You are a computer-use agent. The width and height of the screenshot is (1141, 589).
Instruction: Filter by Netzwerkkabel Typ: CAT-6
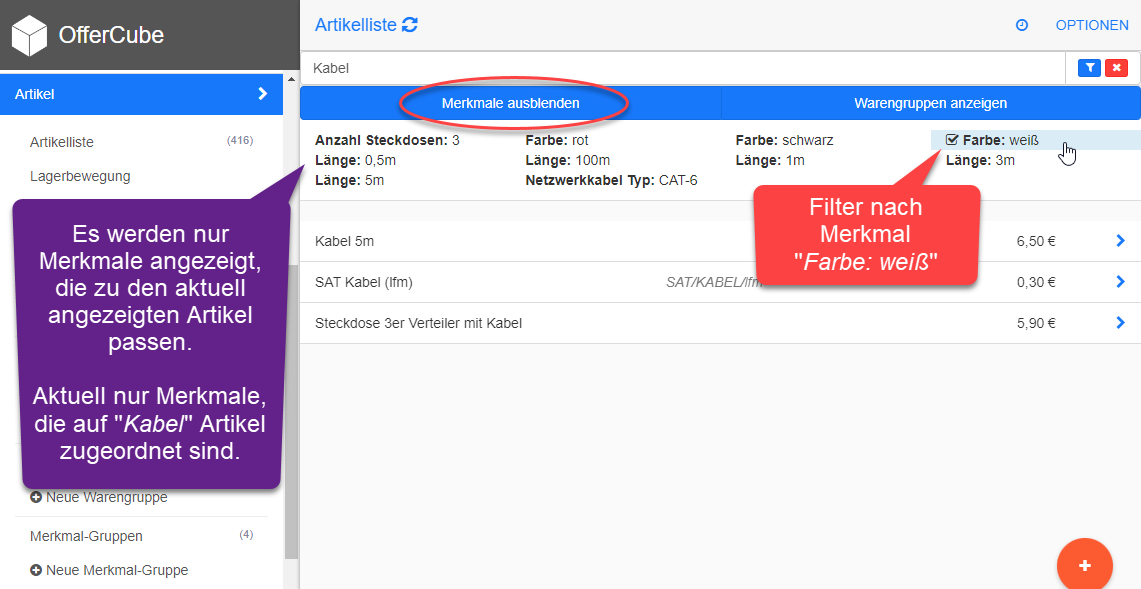click(x=611, y=180)
